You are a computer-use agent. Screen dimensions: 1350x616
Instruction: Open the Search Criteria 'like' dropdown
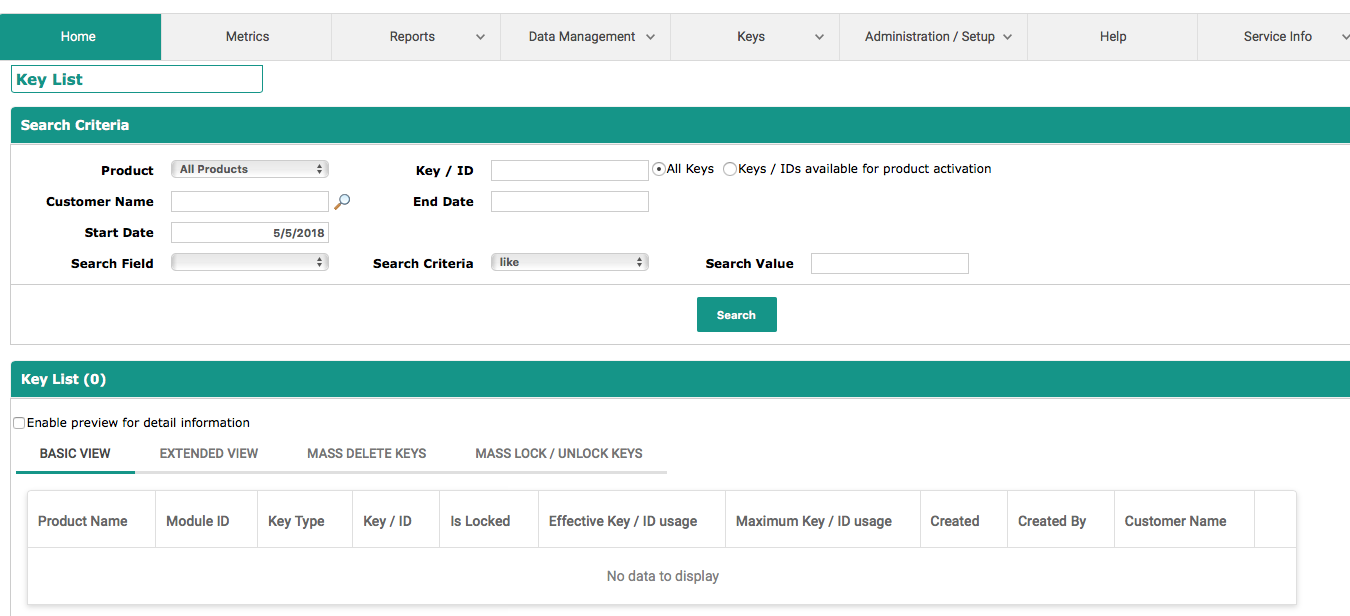[x=569, y=262]
